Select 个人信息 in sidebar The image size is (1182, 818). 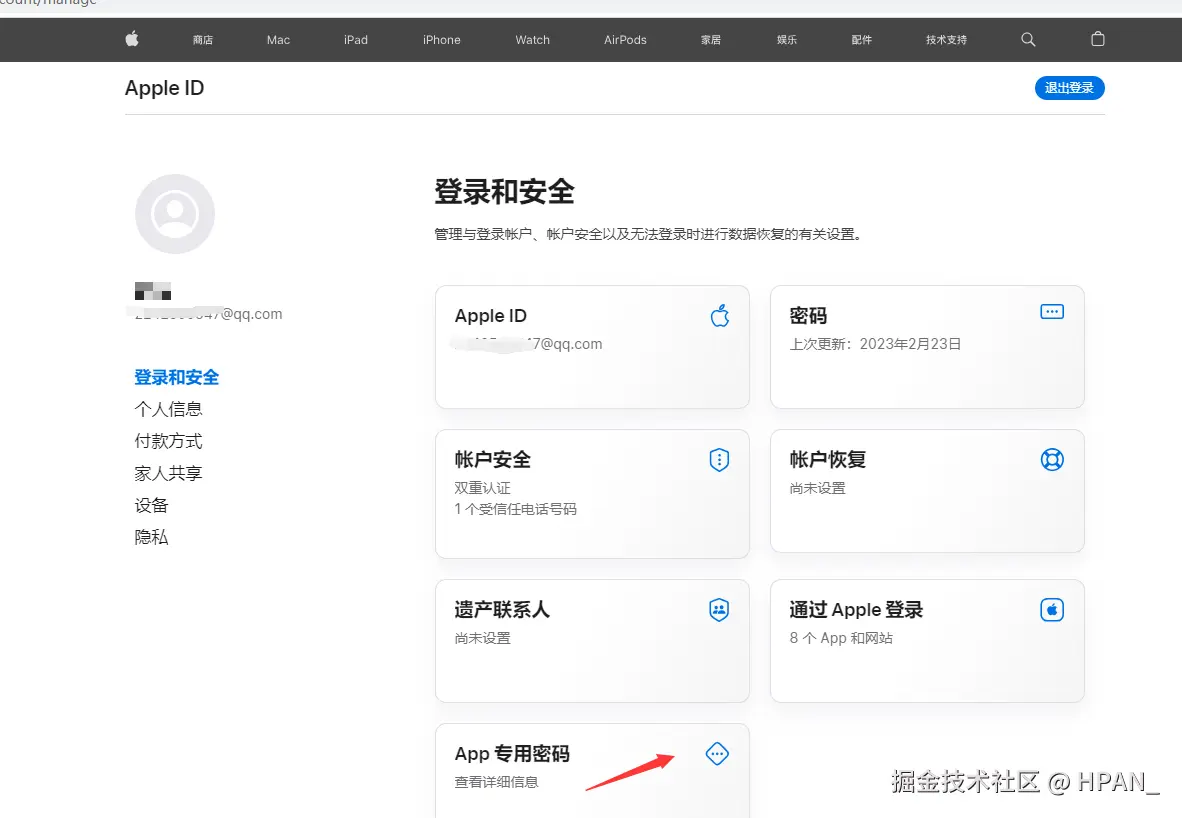click(168, 409)
